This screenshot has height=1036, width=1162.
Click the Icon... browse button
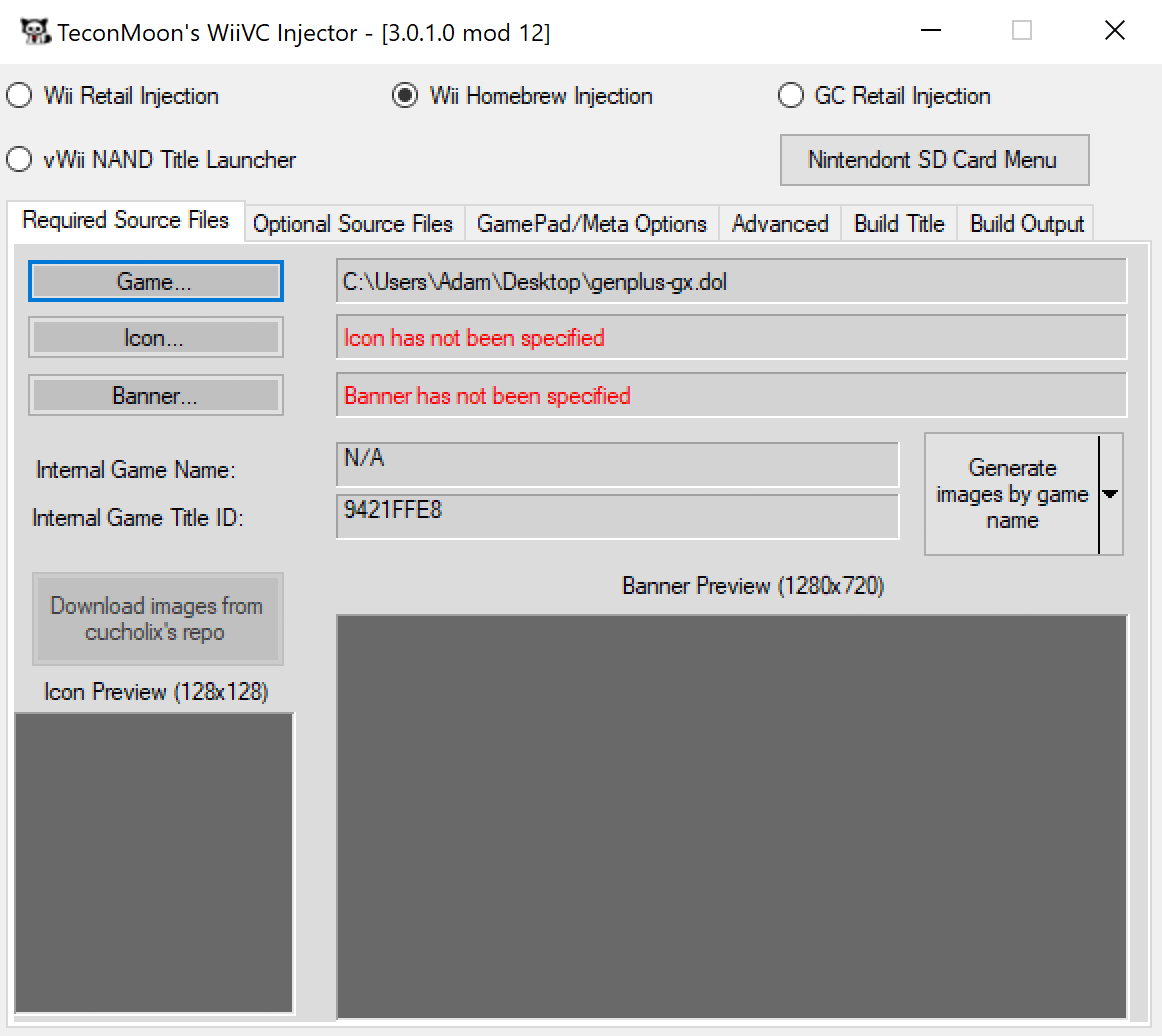[156, 338]
